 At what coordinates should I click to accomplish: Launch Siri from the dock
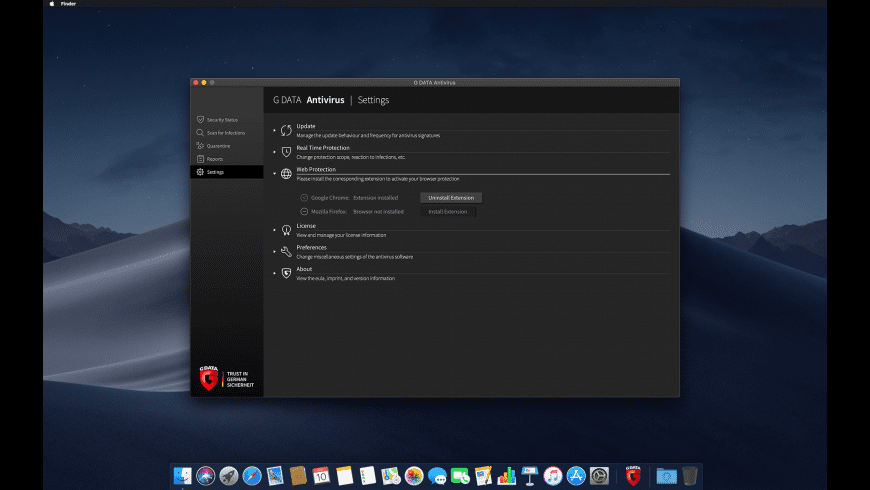click(206, 476)
